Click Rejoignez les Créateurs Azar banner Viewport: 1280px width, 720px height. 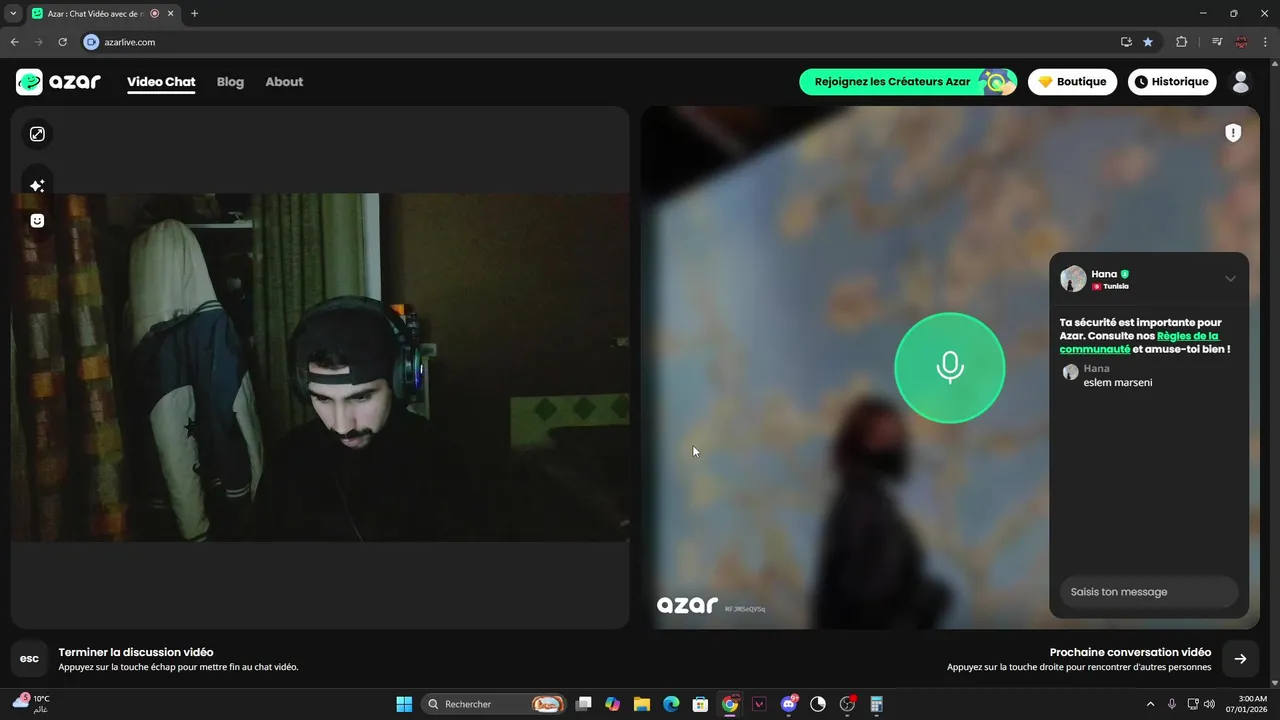pyautogui.click(x=908, y=82)
